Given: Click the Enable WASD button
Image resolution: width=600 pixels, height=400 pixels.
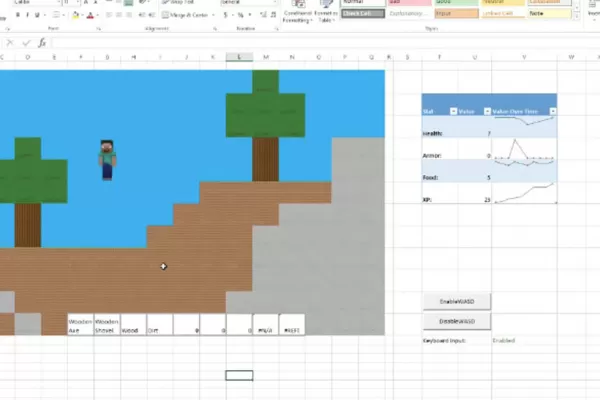Looking at the screenshot, I should (457, 302).
